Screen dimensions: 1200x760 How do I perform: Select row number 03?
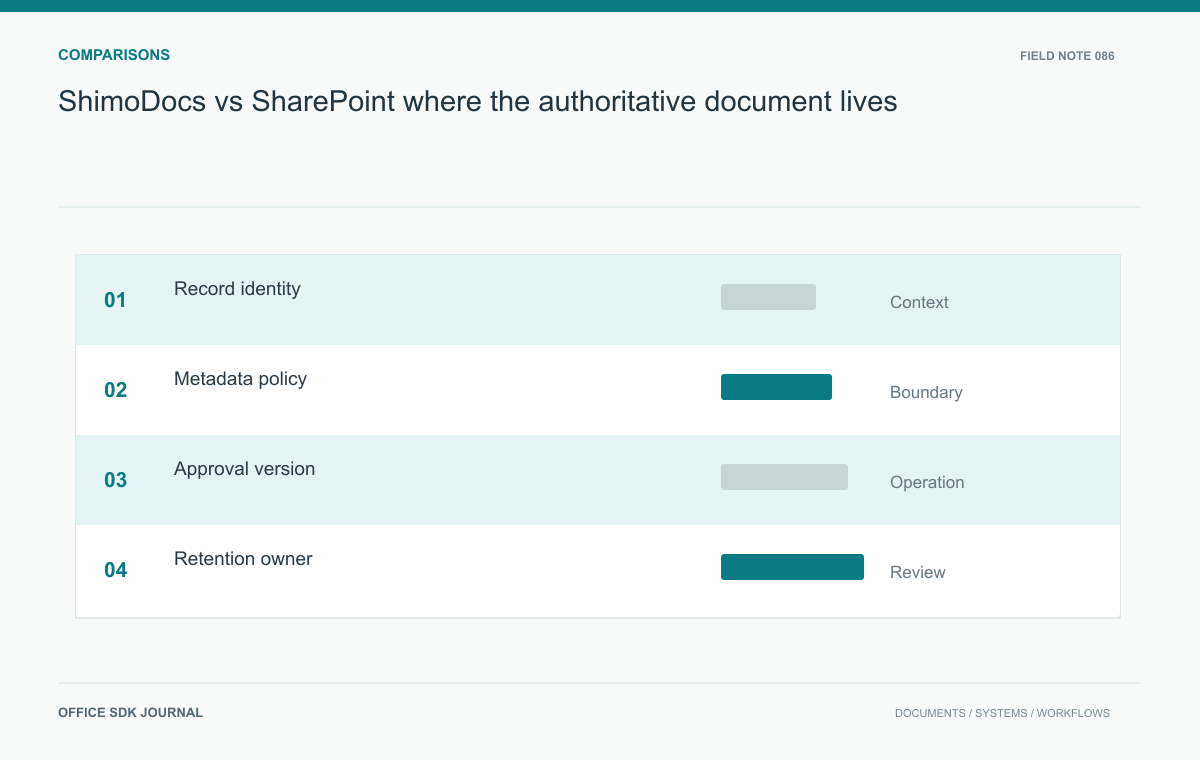click(x=115, y=480)
